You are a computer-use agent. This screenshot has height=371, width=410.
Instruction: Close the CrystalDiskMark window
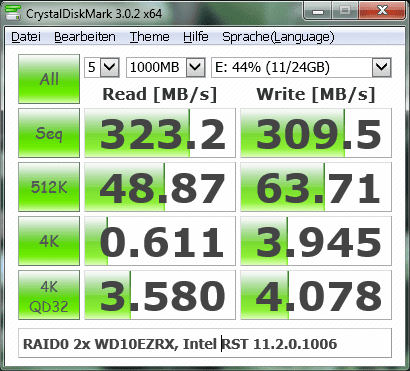[382, 11]
